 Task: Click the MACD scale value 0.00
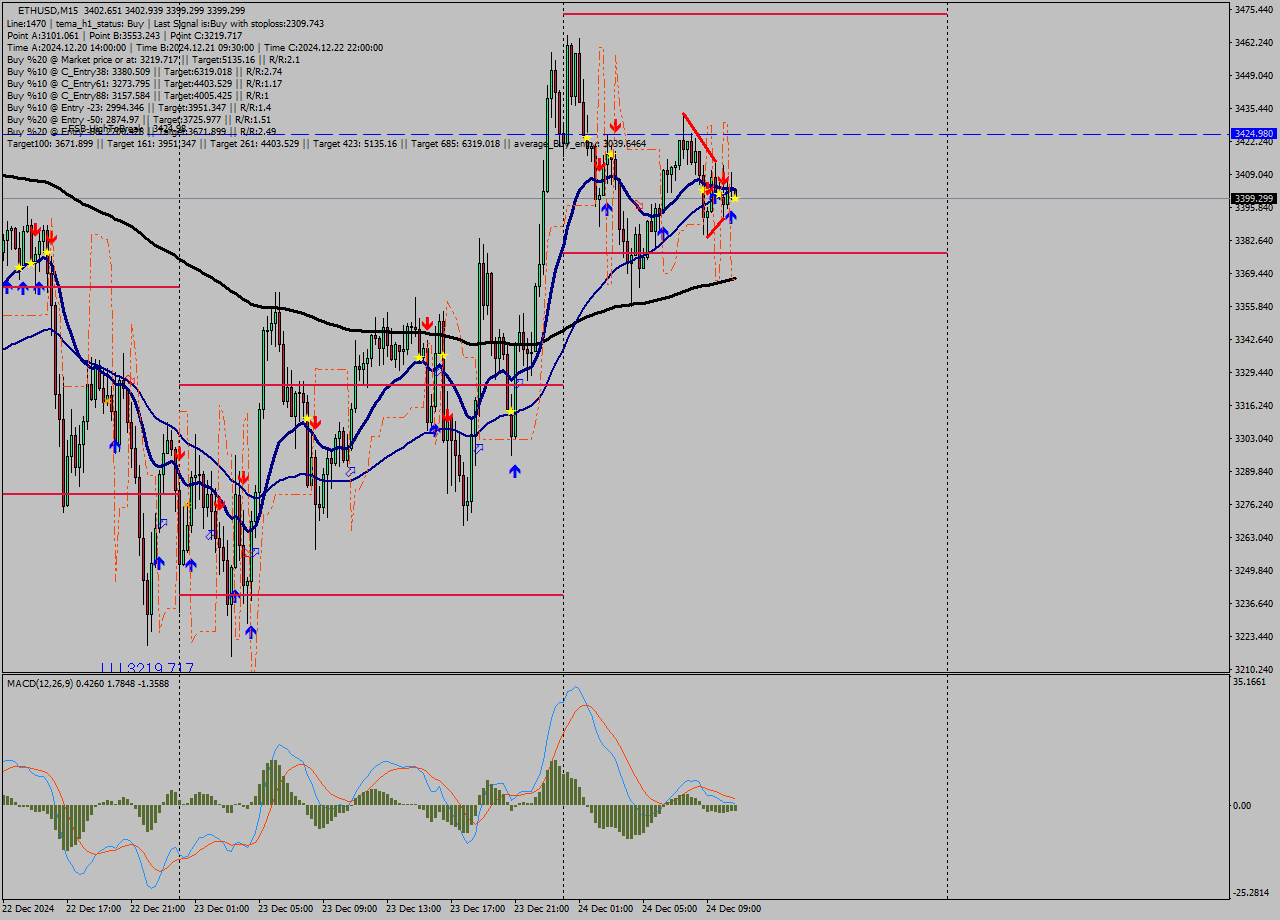click(x=1242, y=805)
